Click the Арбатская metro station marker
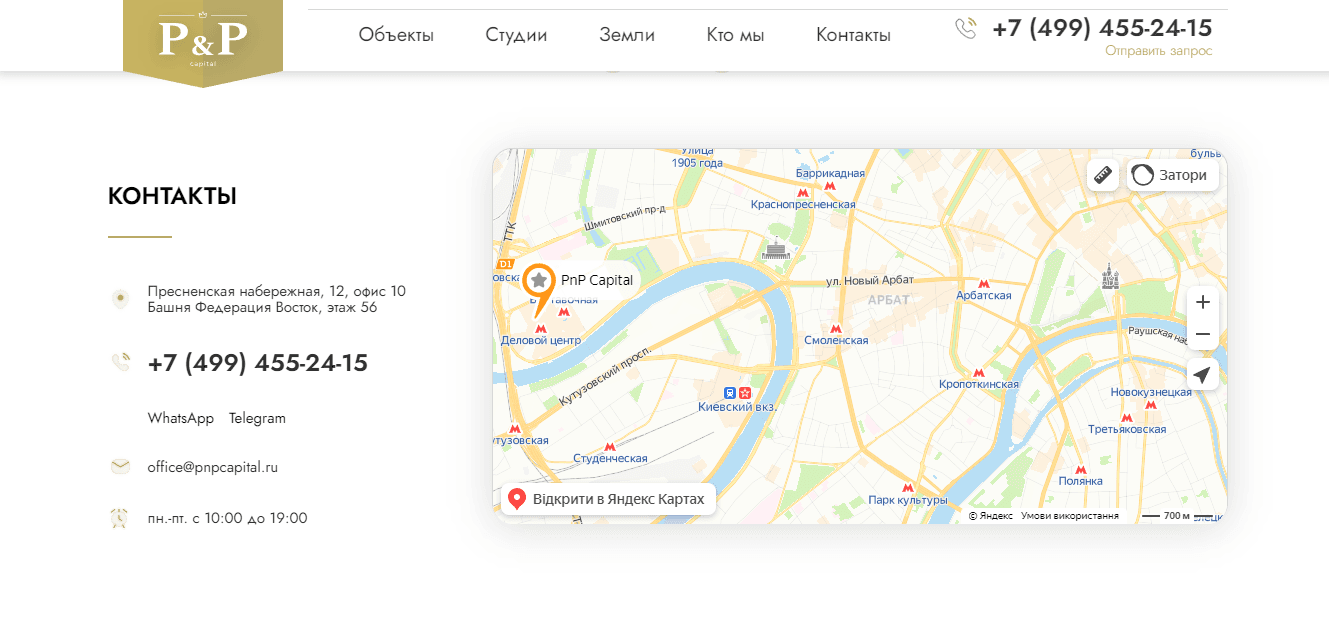Viewport: 1329px width, 619px height. click(983, 284)
